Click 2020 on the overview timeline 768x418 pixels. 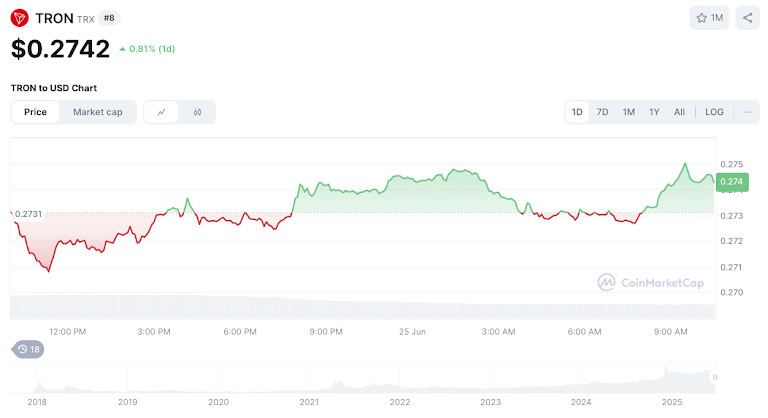[x=218, y=402]
